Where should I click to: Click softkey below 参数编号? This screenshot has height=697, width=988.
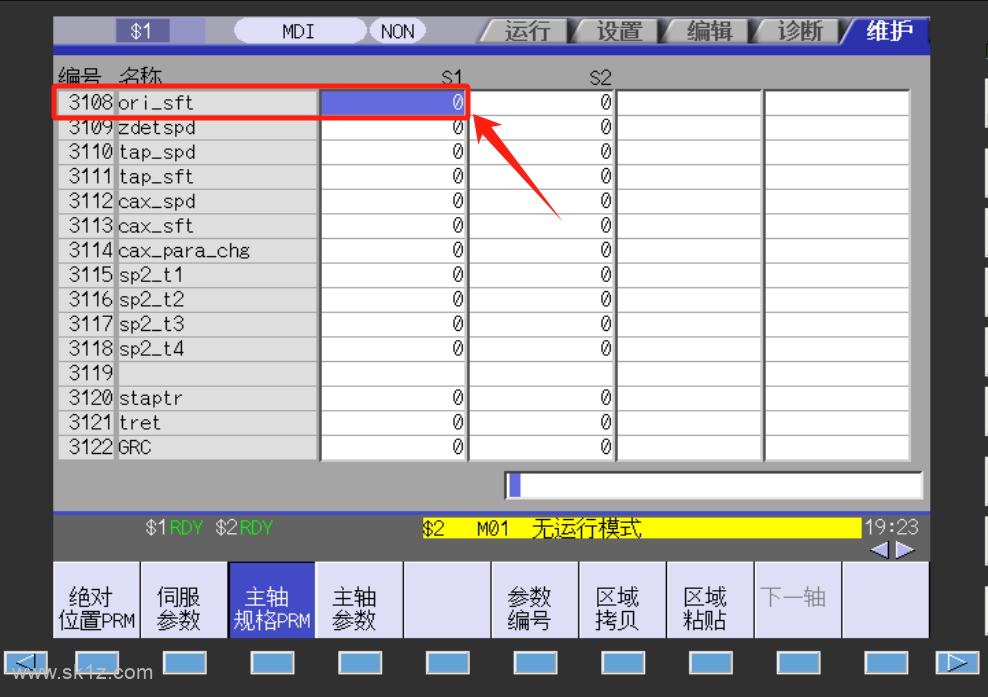pyautogui.click(x=535, y=663)
